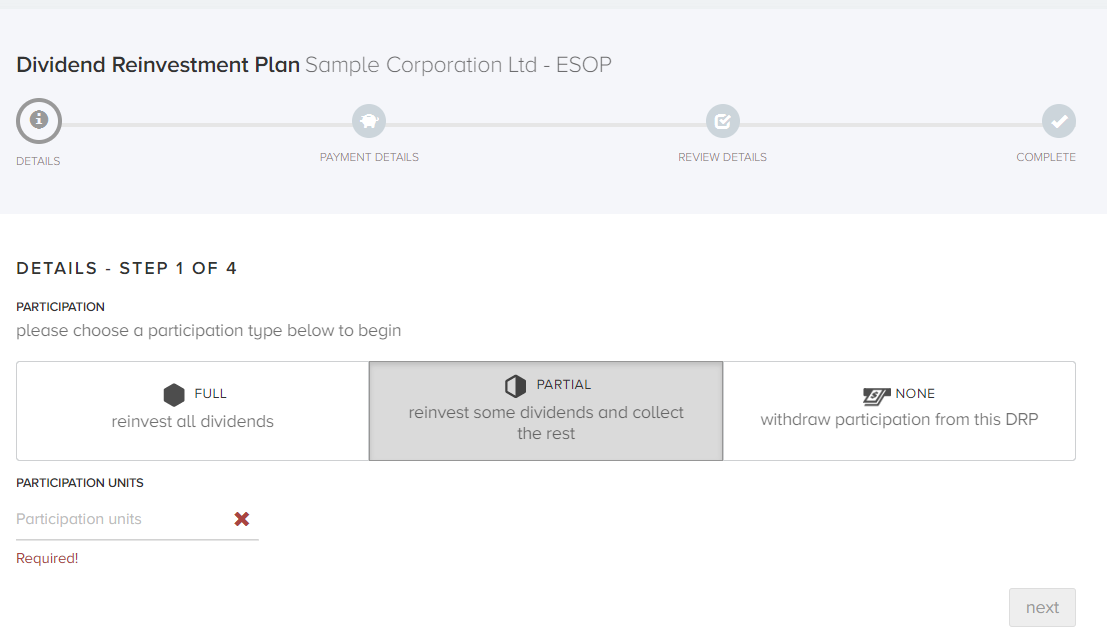The width and height of the screenshot is (1107, 641).
Task: Click the "Required!" error message
Action: click(x=47, y=558)
